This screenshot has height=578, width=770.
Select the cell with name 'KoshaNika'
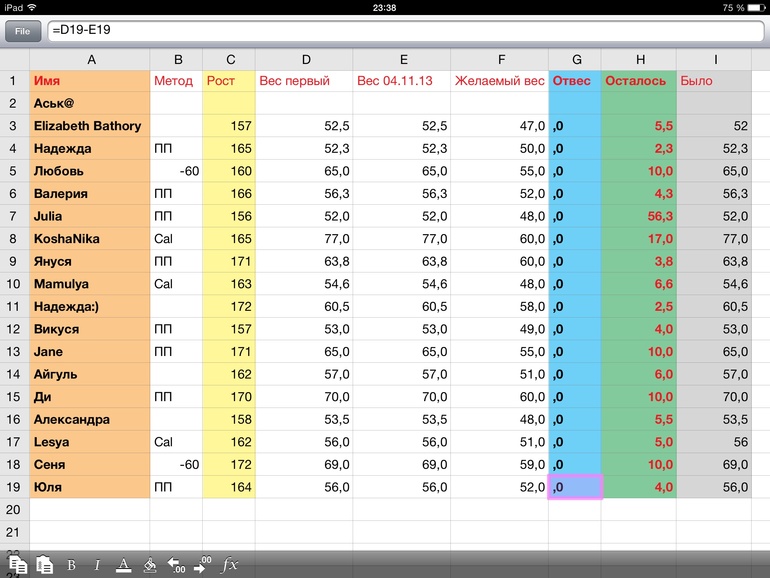(x=91, y=239)
